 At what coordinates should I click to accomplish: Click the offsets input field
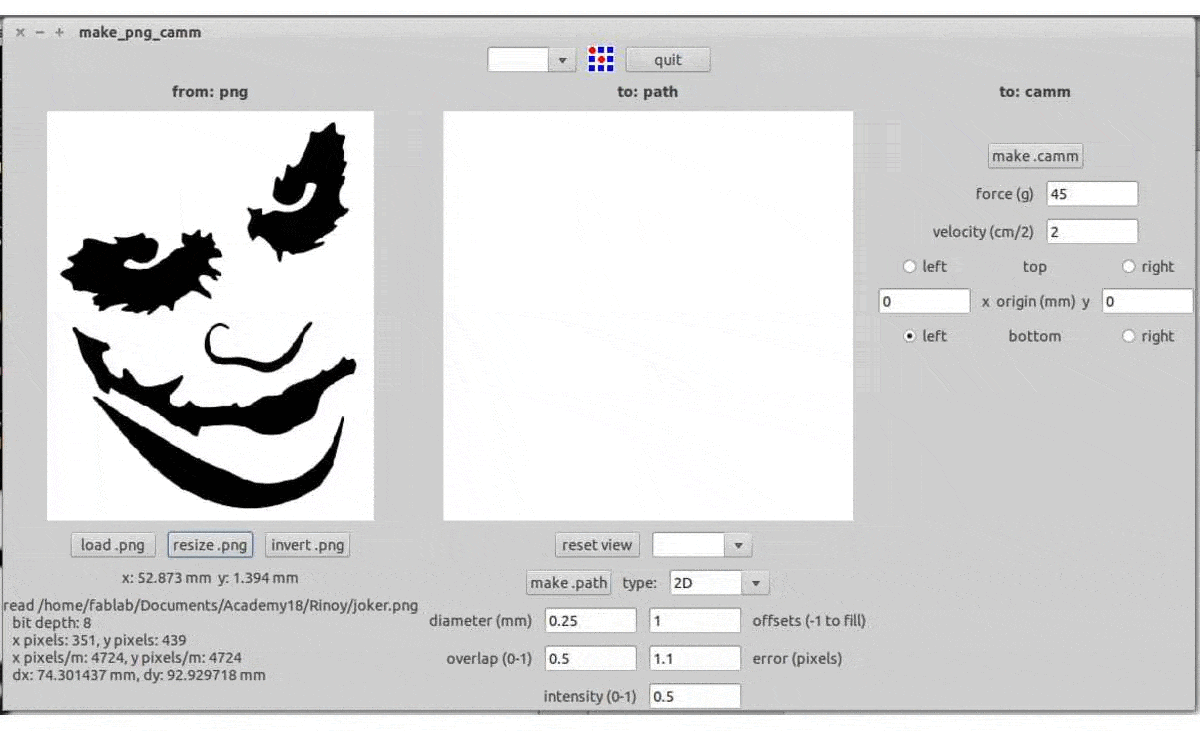click(695, 620)
